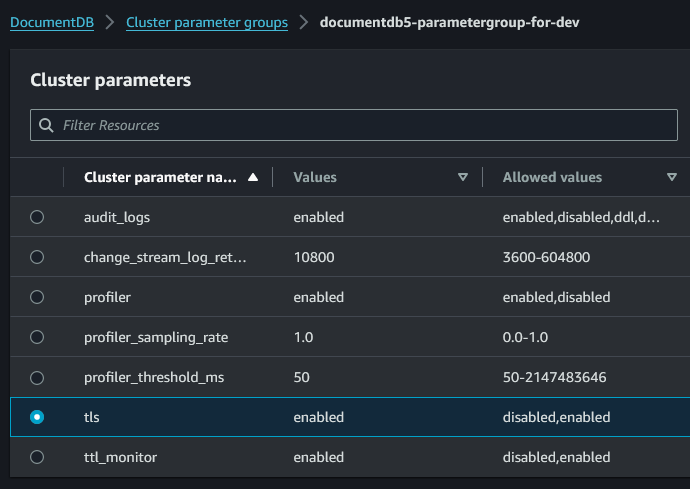Click the selected tls radio button

pos(37,417)
